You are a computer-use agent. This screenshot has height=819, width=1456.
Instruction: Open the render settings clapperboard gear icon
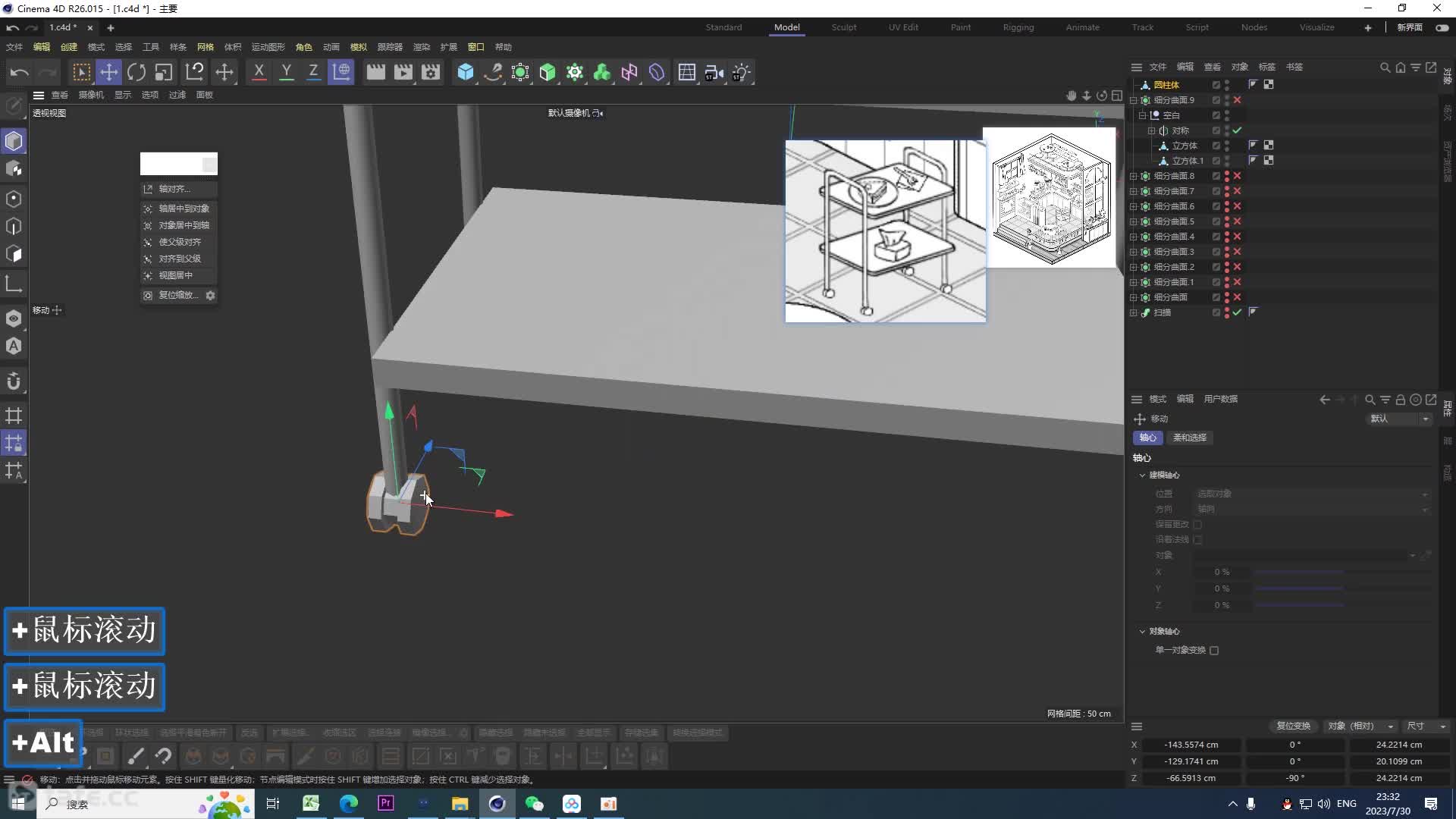tap(431, 72)
